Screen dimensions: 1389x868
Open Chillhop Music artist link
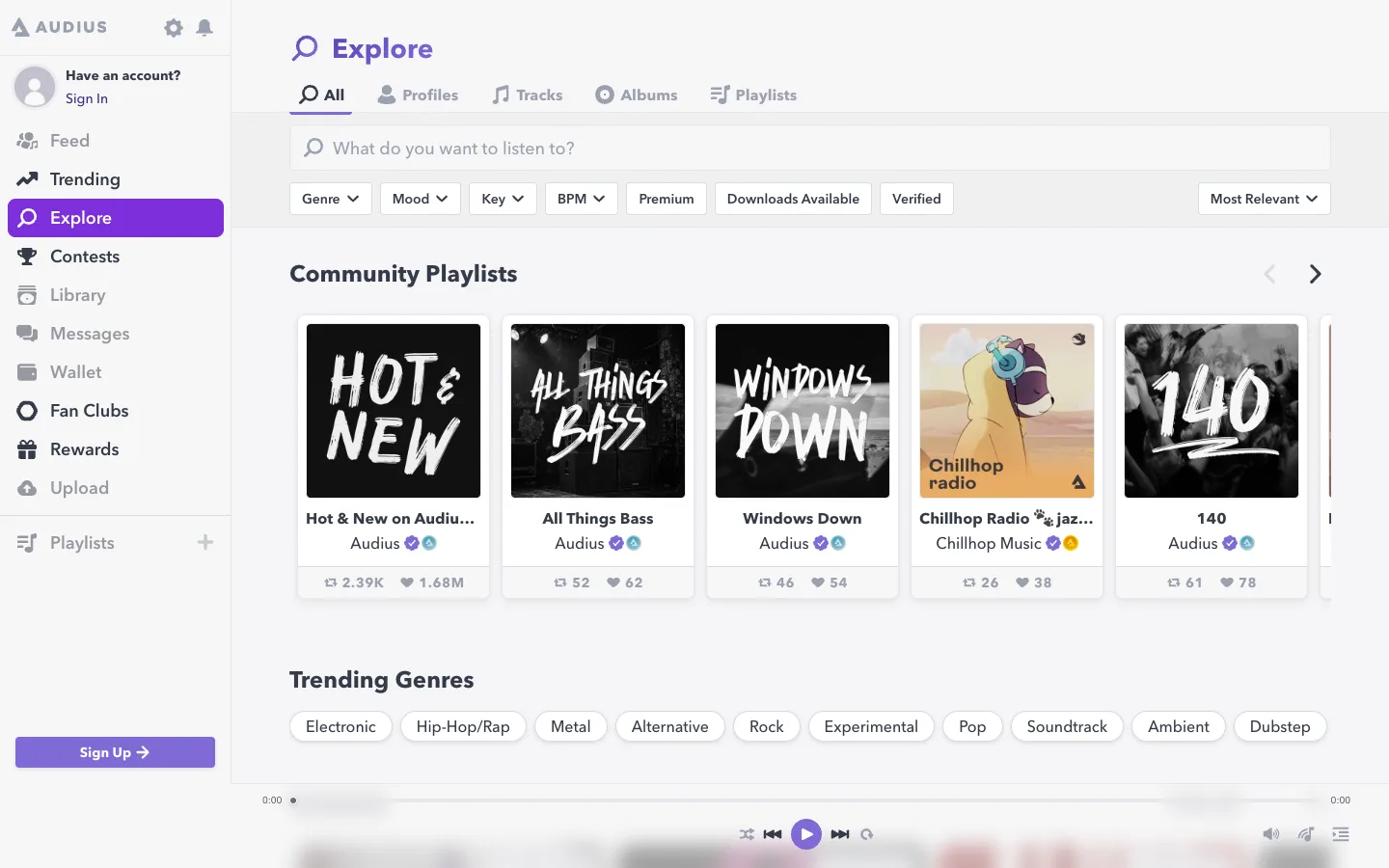click(x=989, y=543)
